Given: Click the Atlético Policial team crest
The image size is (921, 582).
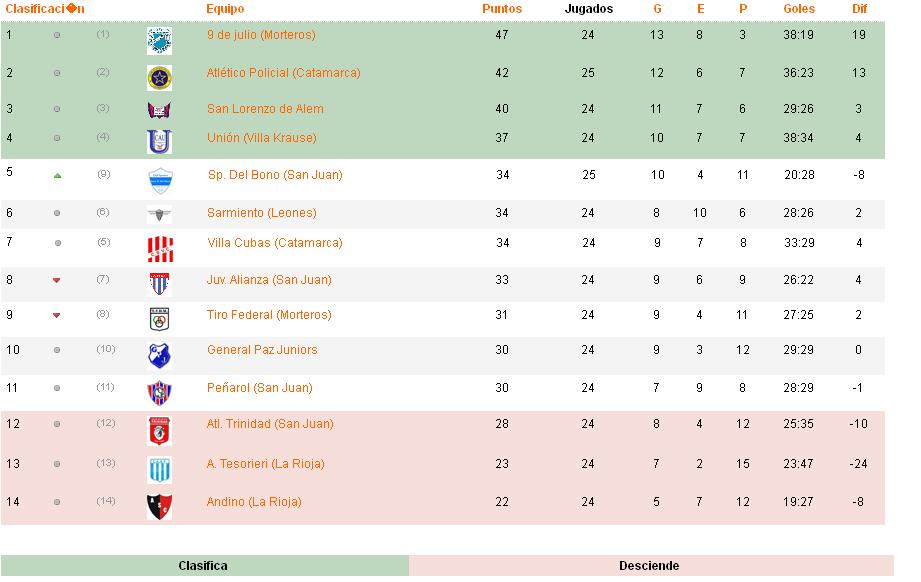Looking at the screenshot, I should pos(159,76).
